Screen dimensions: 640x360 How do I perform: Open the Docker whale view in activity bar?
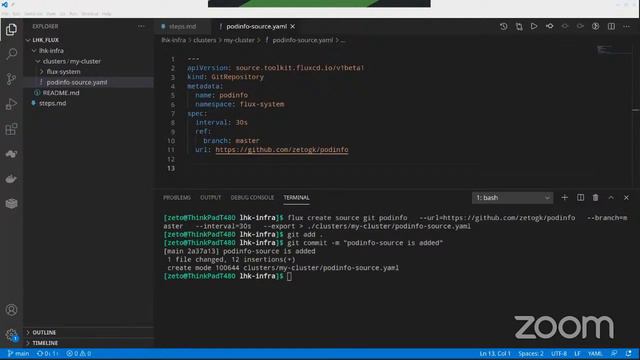point(11,179)
